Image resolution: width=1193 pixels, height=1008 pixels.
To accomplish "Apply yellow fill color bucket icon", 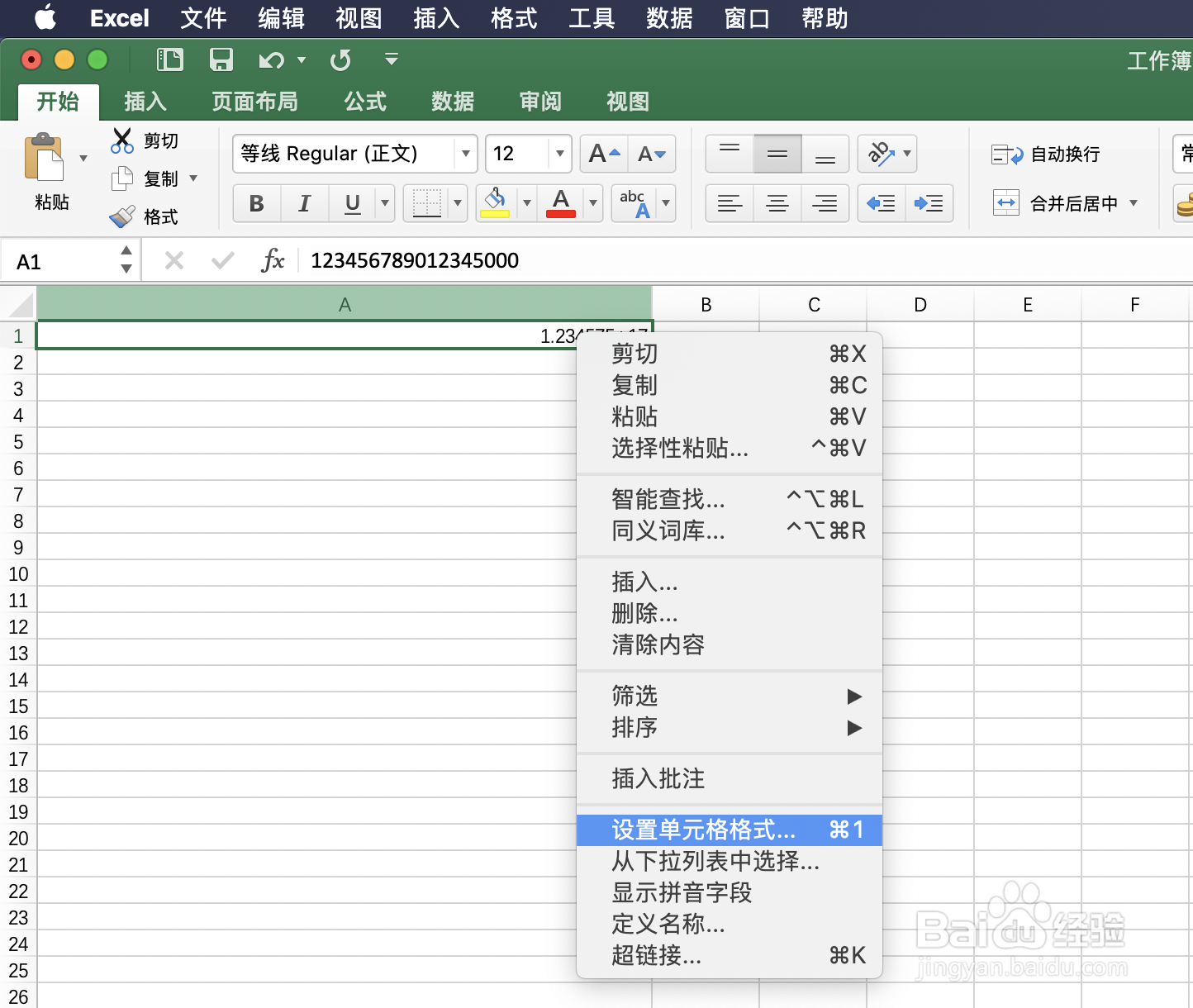I will (x=495, y=202).
